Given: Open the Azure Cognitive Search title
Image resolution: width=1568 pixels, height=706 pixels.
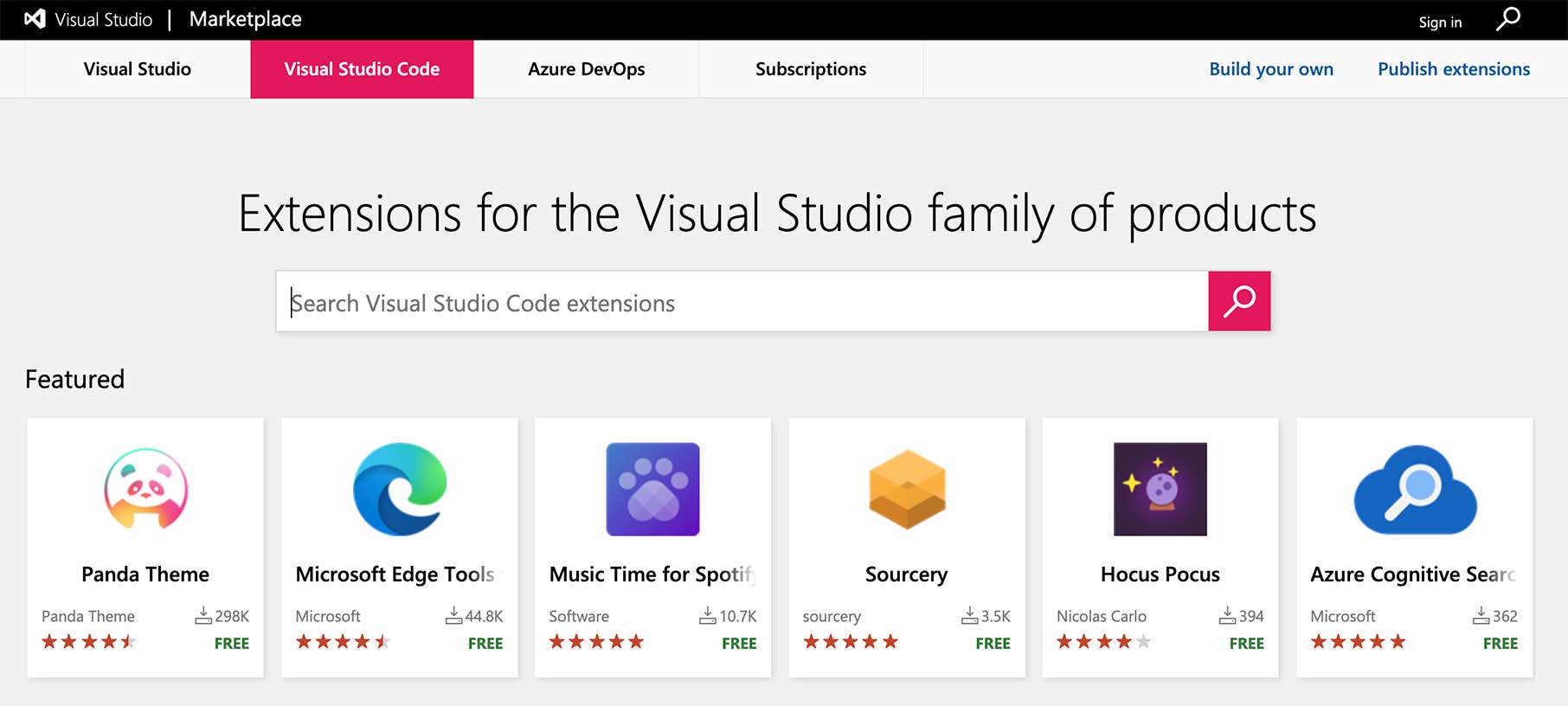Looking at the screenshot, I should 1413,574.
